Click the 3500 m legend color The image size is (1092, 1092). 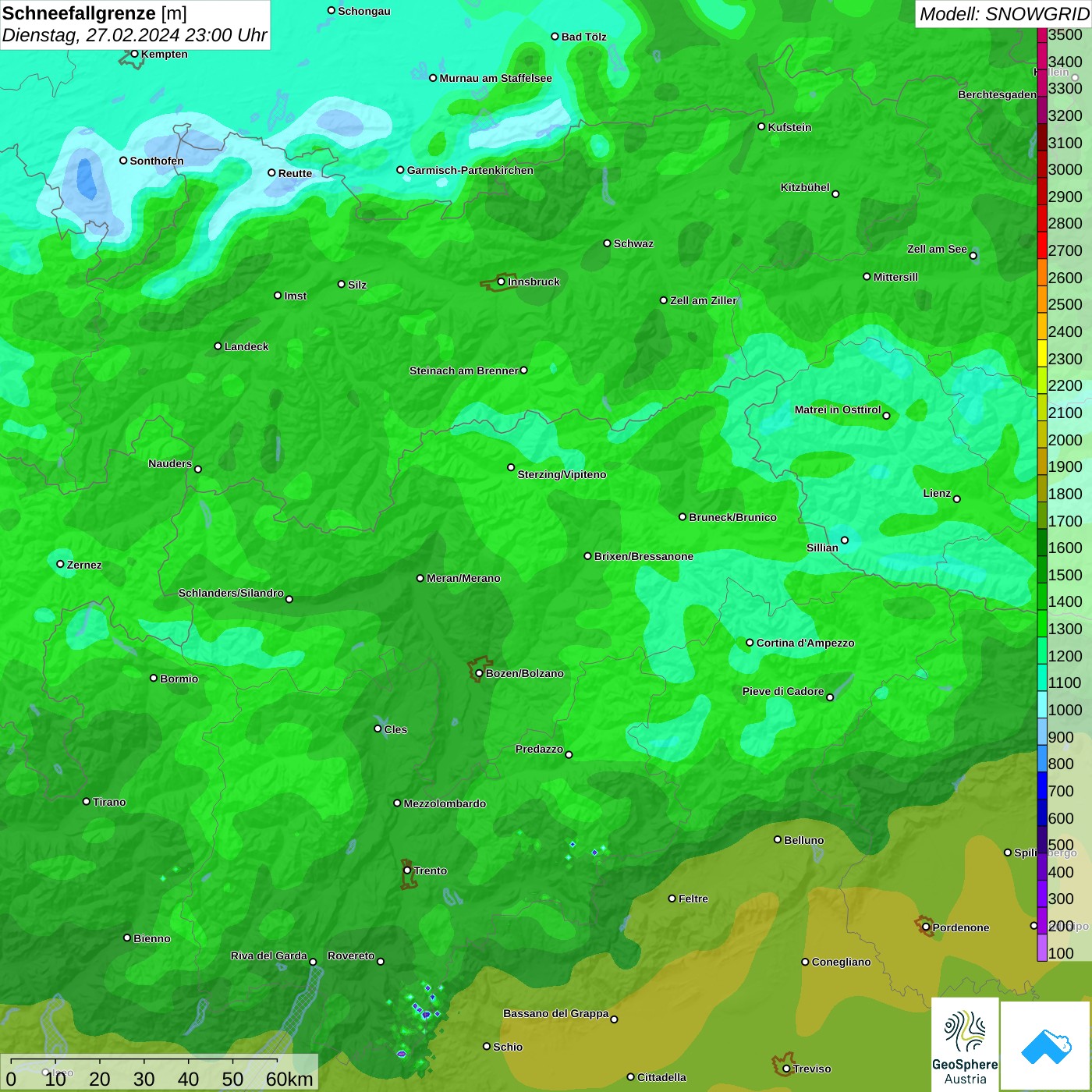(1042, 34)
